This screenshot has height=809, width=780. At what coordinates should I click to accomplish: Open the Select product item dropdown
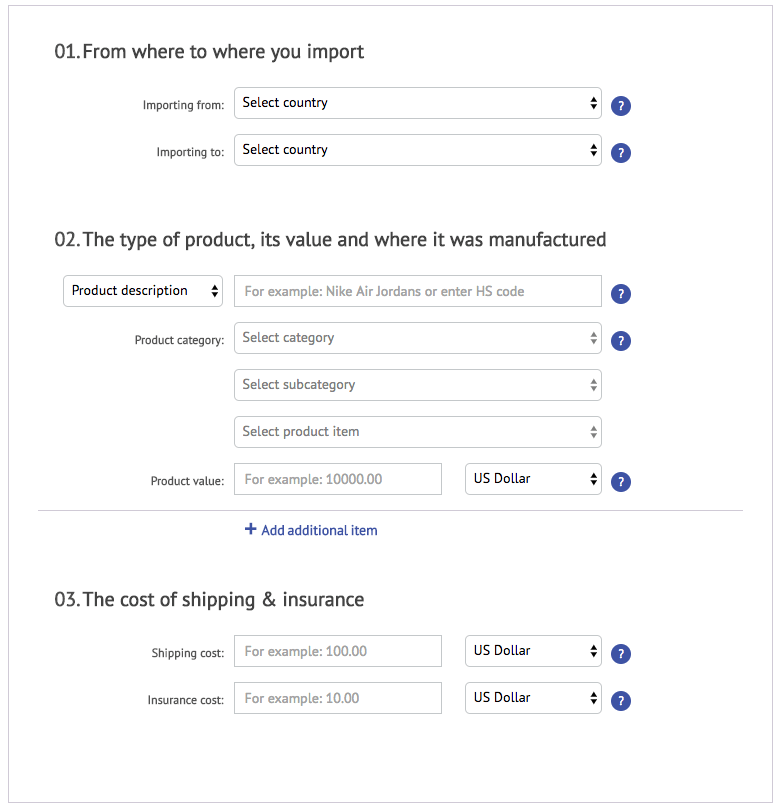pos(417,432)
